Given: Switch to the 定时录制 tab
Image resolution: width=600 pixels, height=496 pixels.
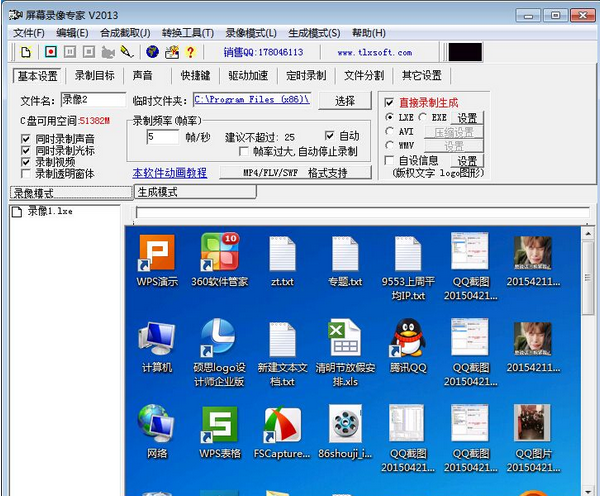Looking at the screenshot, I should [x=304, y=75].
